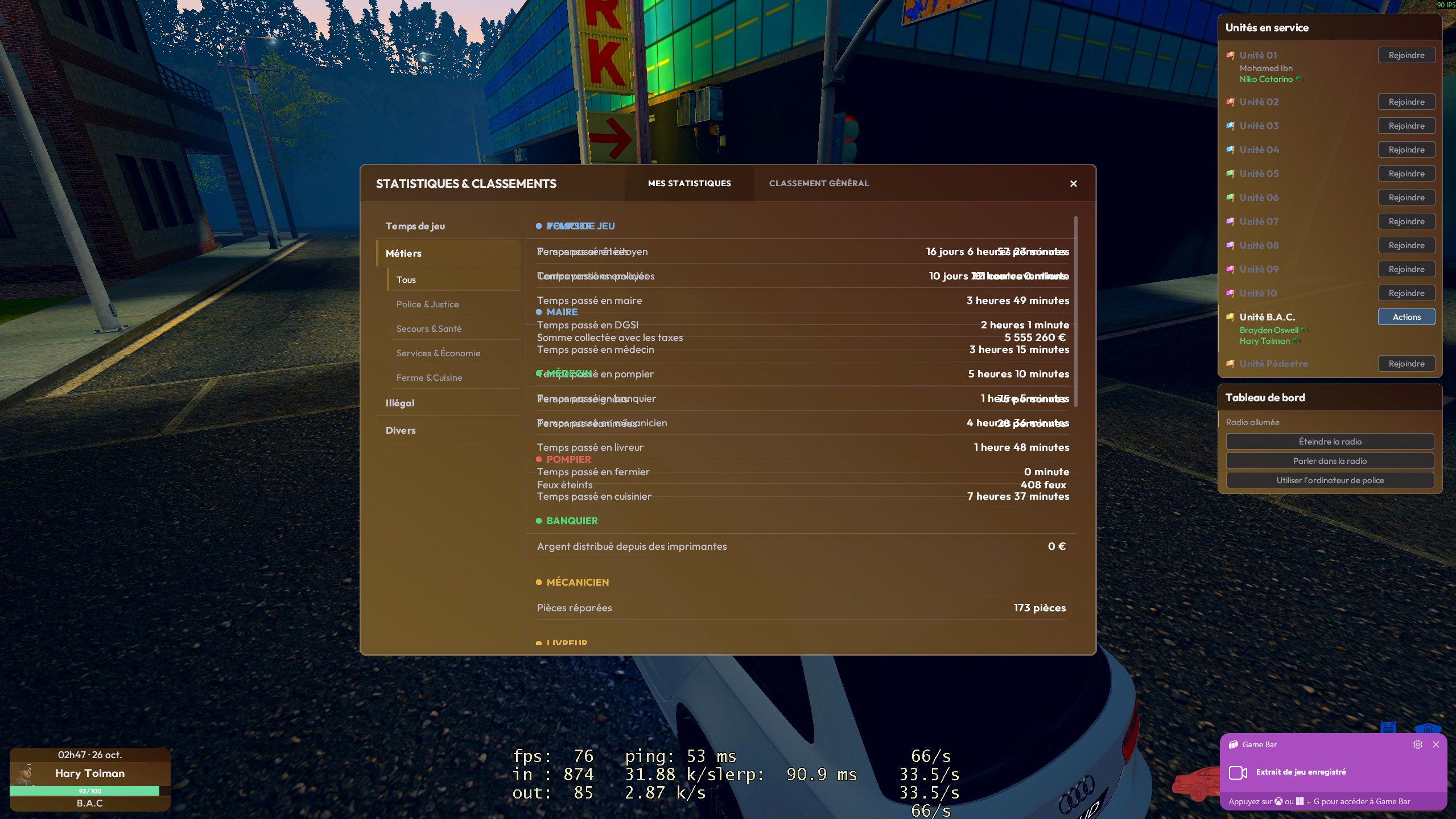
Task: Click the Unité B.A.C. yellow flag icon
Action: click(1230, 317)
